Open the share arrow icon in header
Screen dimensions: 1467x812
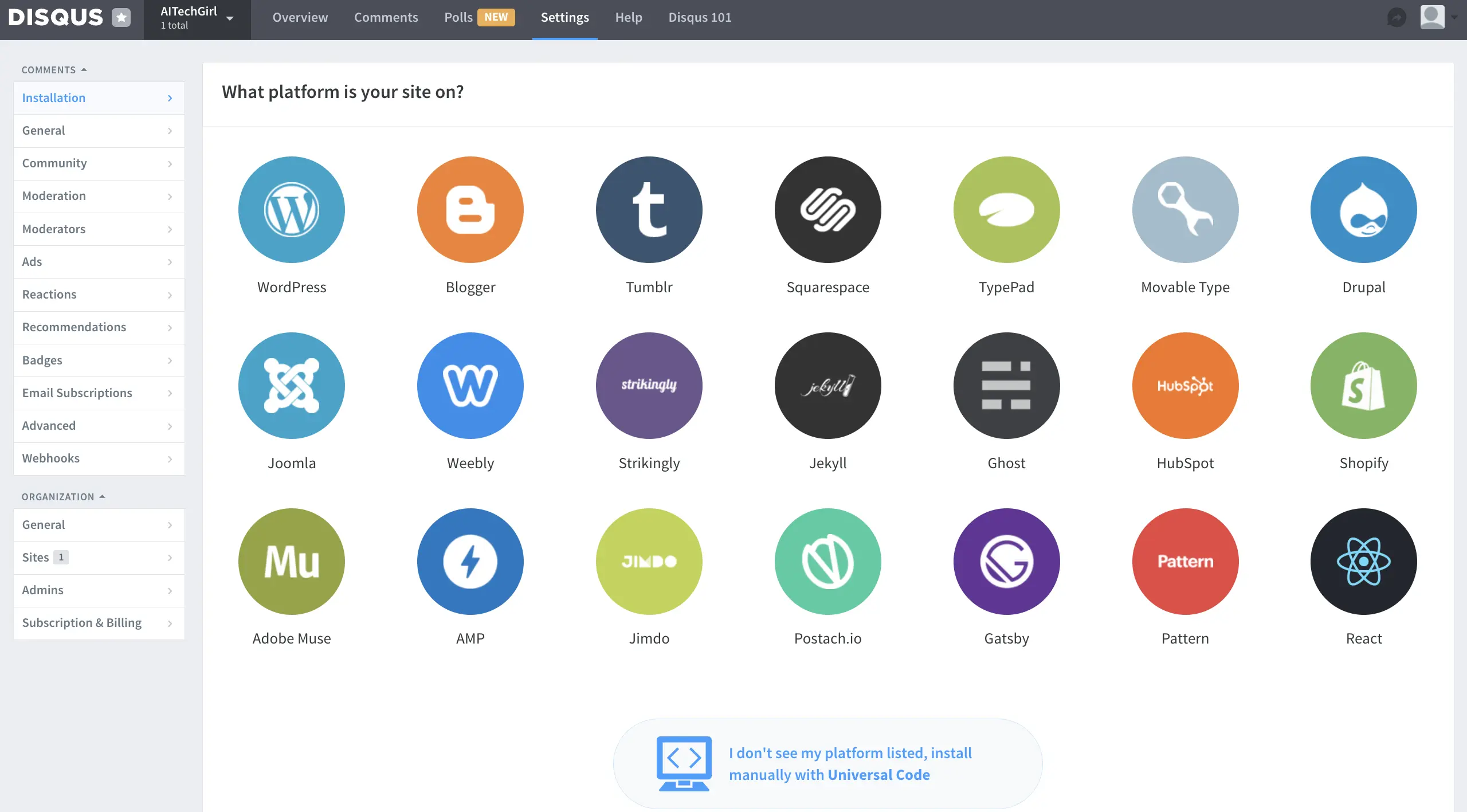[x=1397, y=17]
